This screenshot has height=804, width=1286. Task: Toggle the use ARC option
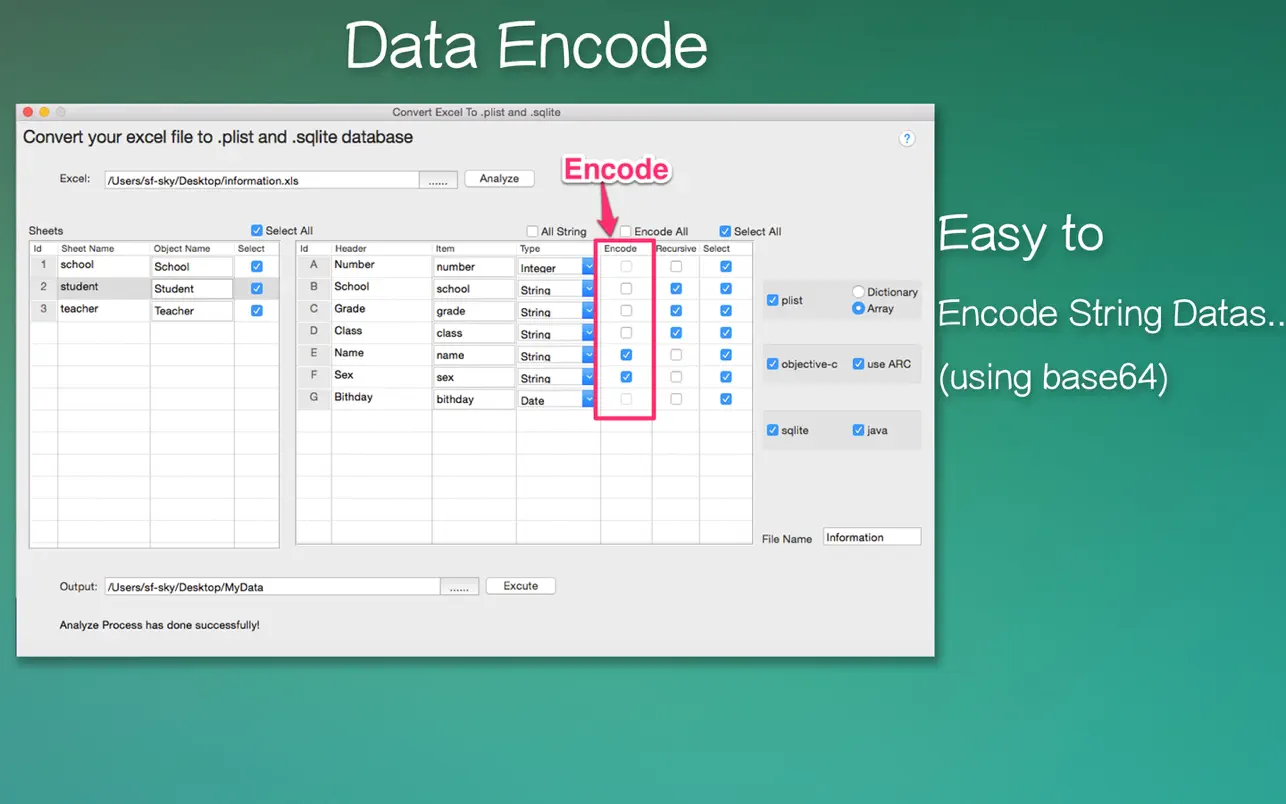857,364
